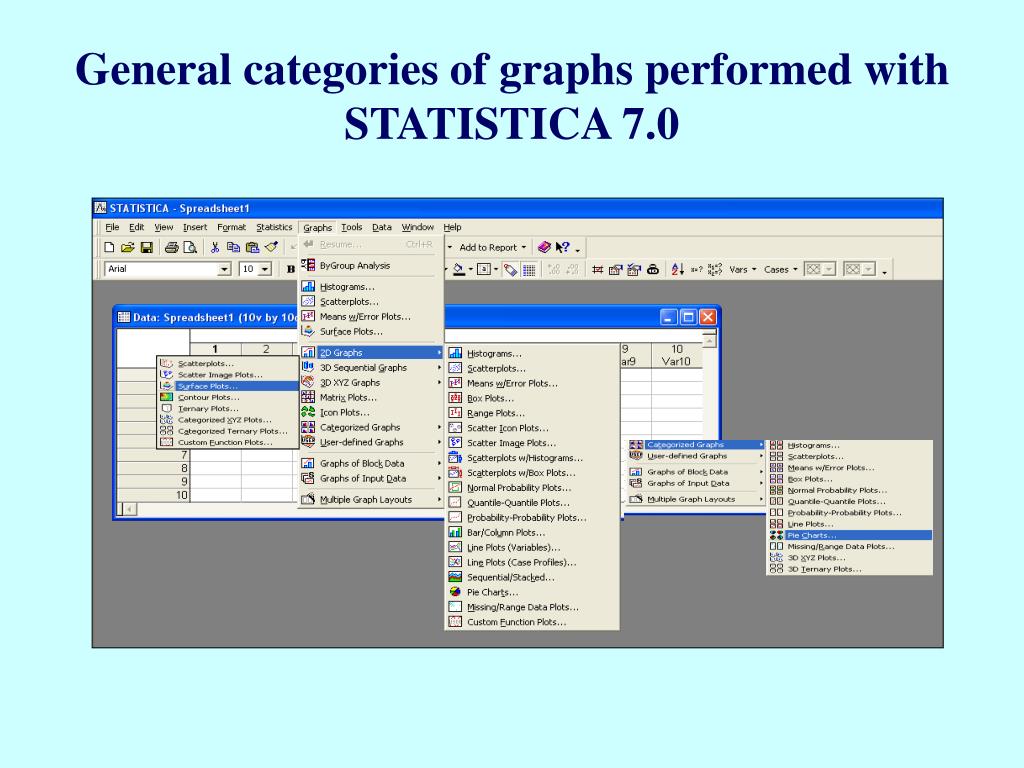Click the ByGroup Analysis menu icon
Screen dimensions: 1024x768
pos(308,265)
